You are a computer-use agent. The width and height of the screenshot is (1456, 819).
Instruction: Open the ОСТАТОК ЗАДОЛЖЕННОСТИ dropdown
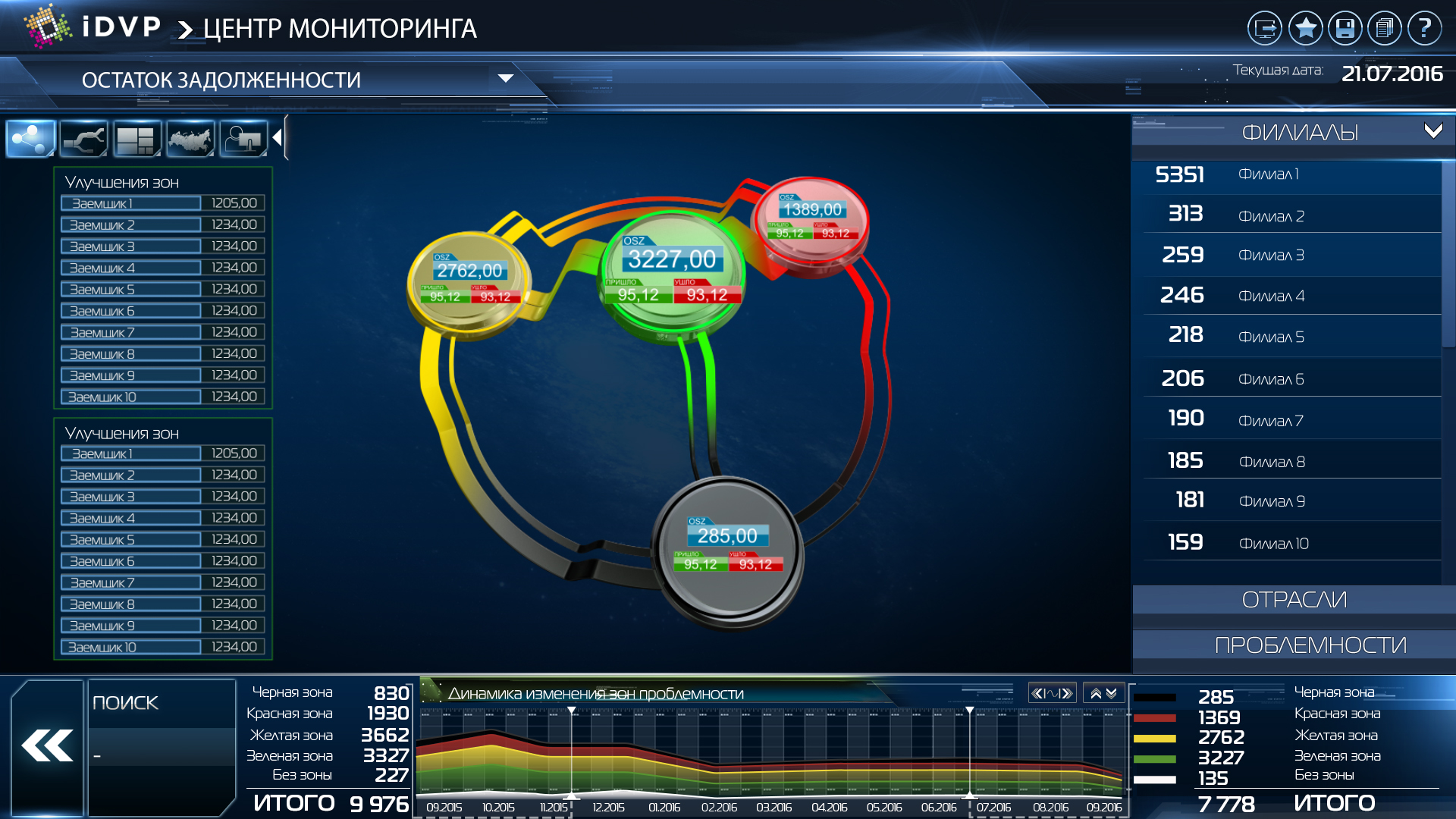(505, 79)
